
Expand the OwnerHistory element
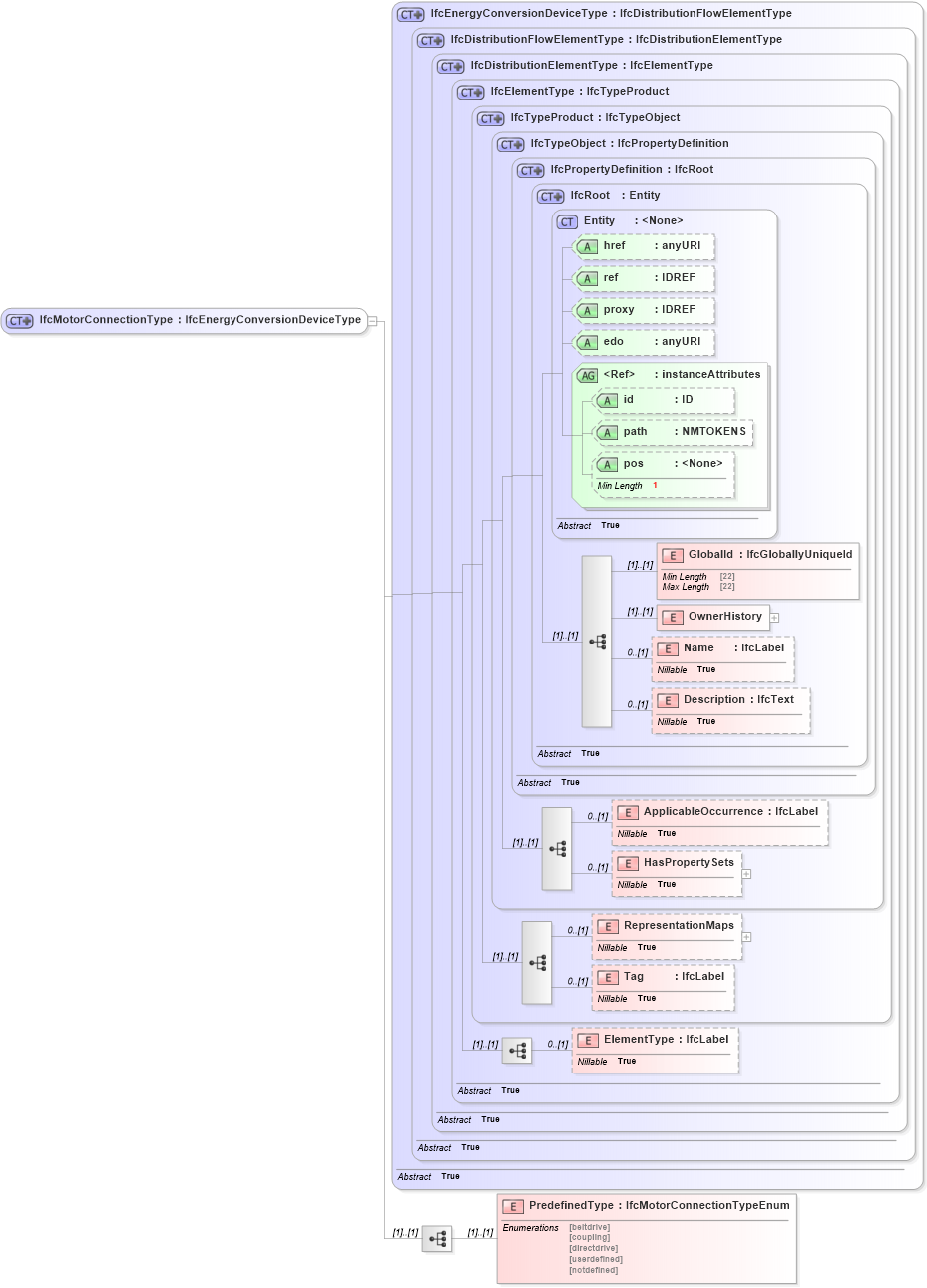click(x=773, y=617)
